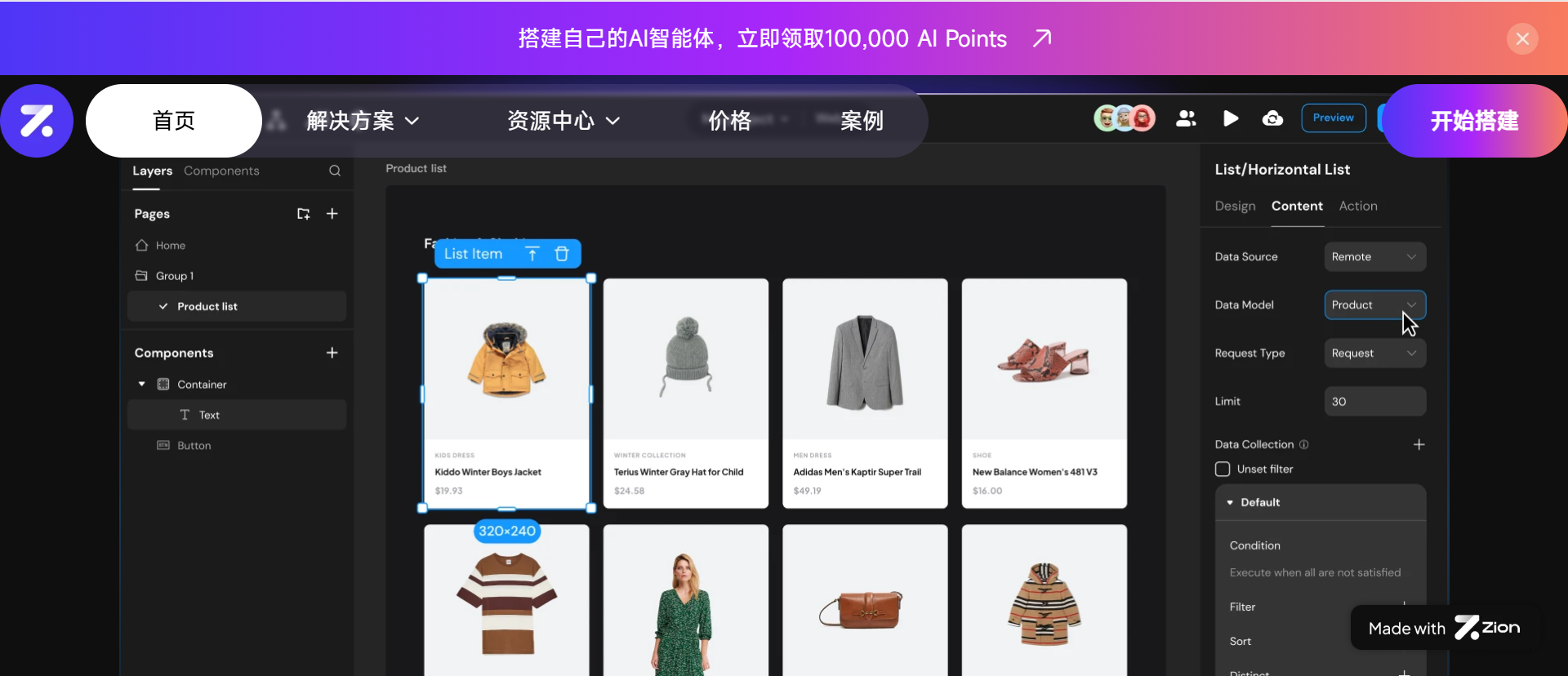The width and height of the screenshot is (1568, 676).
Task: Select the striped t-shirt product card
Action: click(506, 601)
